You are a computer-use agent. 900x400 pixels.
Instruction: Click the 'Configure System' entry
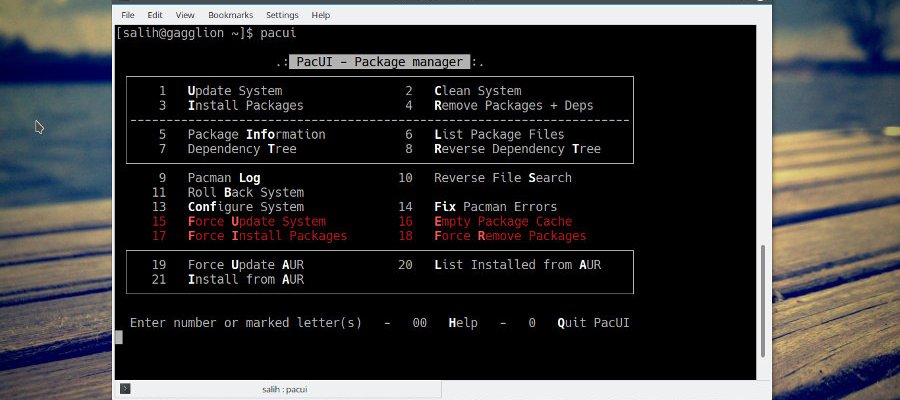tap(246, 207)
